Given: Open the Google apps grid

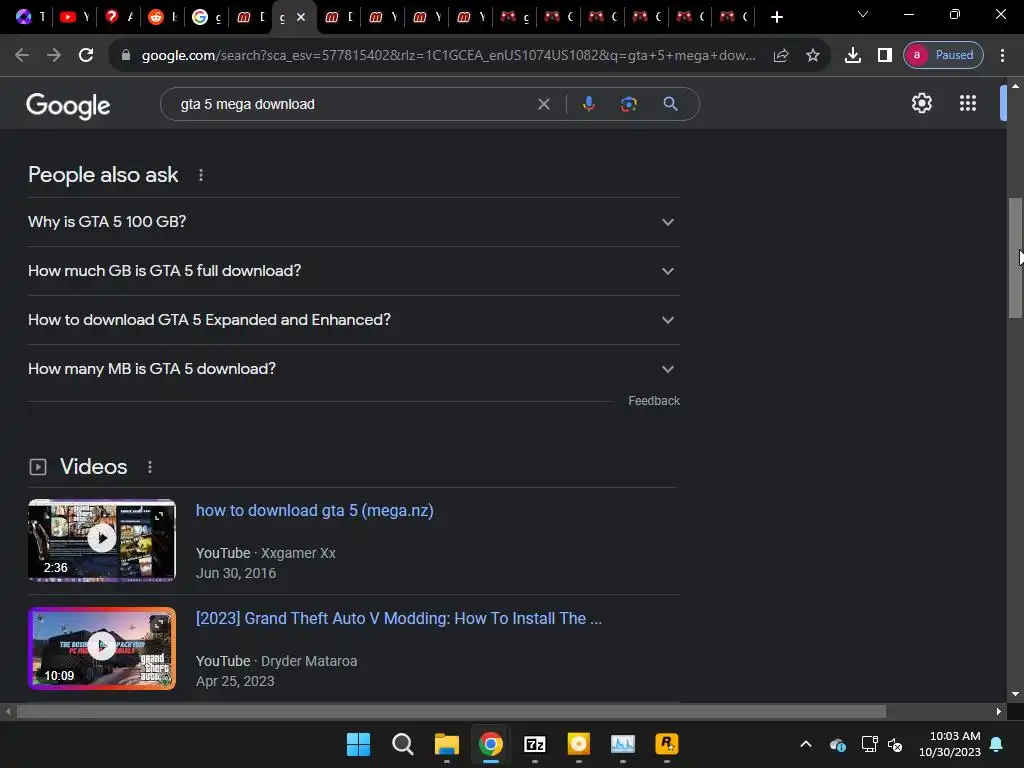Looking at the screenshot, I should click(968, 103).
